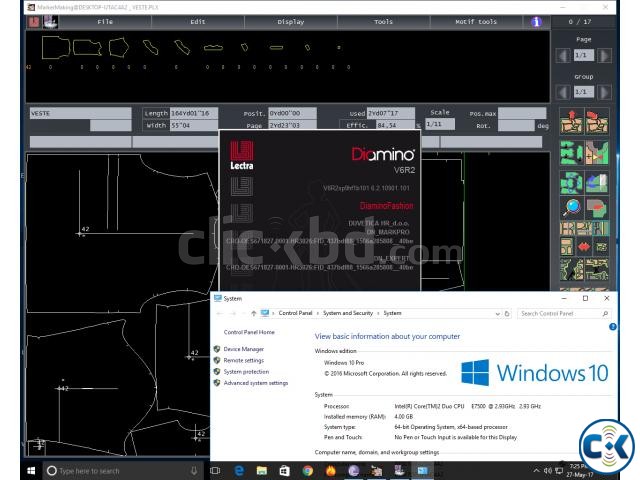
Task: Click the Search Control Panel box
Action: pos(564,313)
